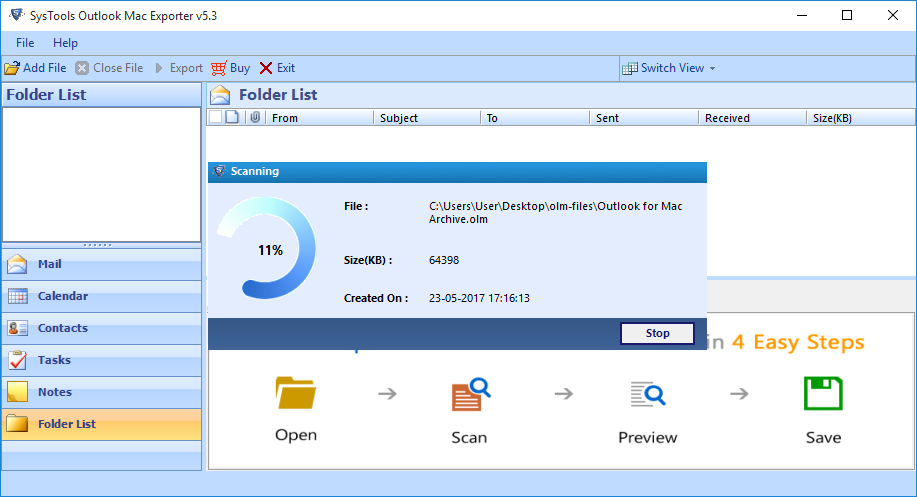Screen dimensions: 917x497
Task: Click the Save step floppy disk icon
Action: point(823,394)
